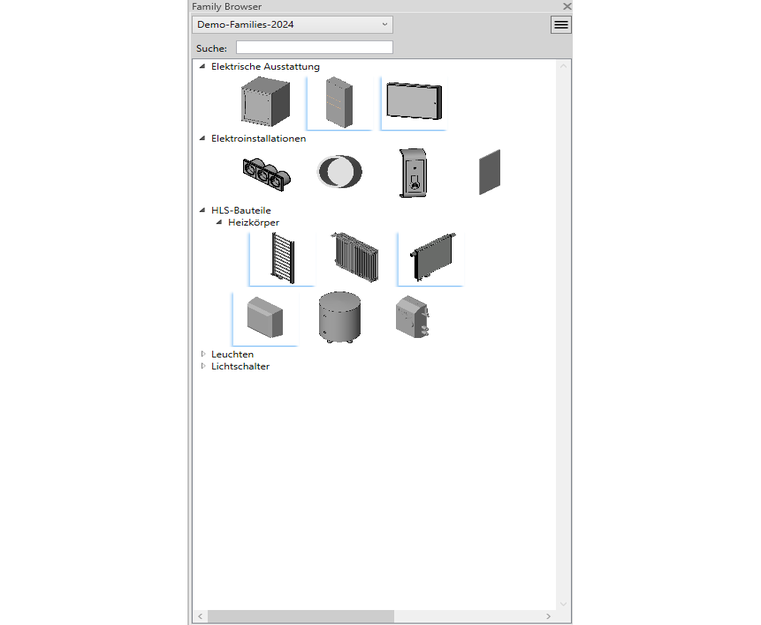Collapse the Elektroinstallationen group
Image resolution: width=761 pixels, height=625 pixels.
(x=202, y=138)
